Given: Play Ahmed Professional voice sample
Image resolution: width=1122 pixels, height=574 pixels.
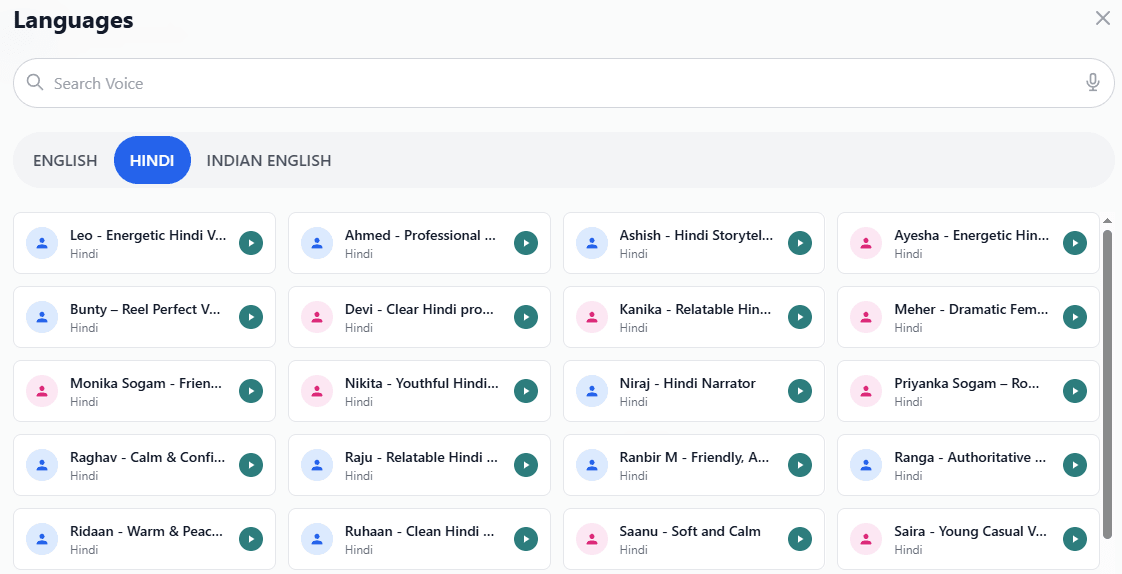Looking at the screenshot, I should (526, 243).
